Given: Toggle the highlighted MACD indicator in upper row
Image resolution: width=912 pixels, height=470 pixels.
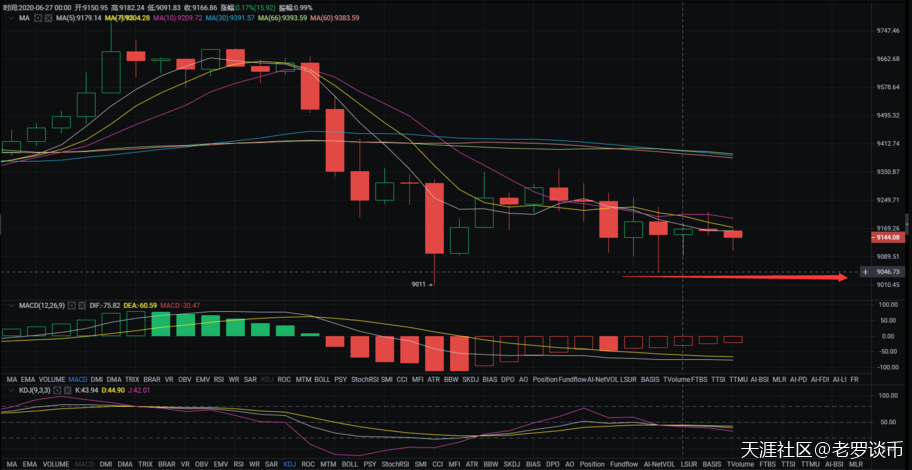Looking at the screenshot, I should pos(78,380).
